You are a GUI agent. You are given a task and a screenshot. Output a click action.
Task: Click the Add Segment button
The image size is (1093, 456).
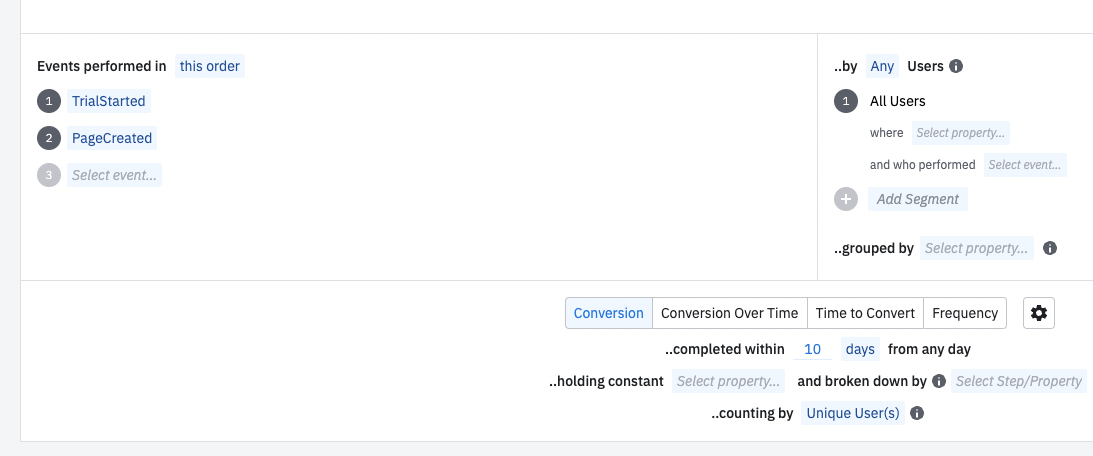pos(917,199)
